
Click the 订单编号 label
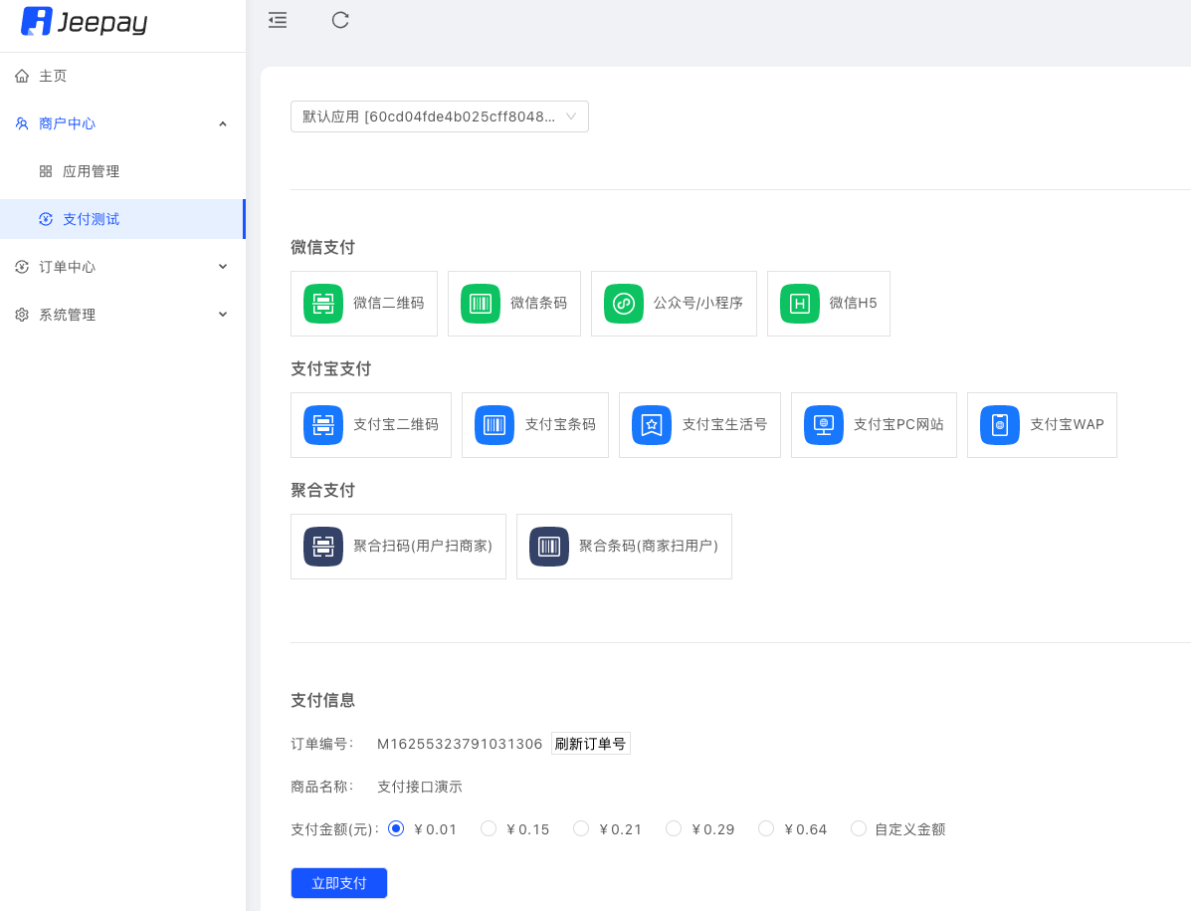(x=322, y=744)
